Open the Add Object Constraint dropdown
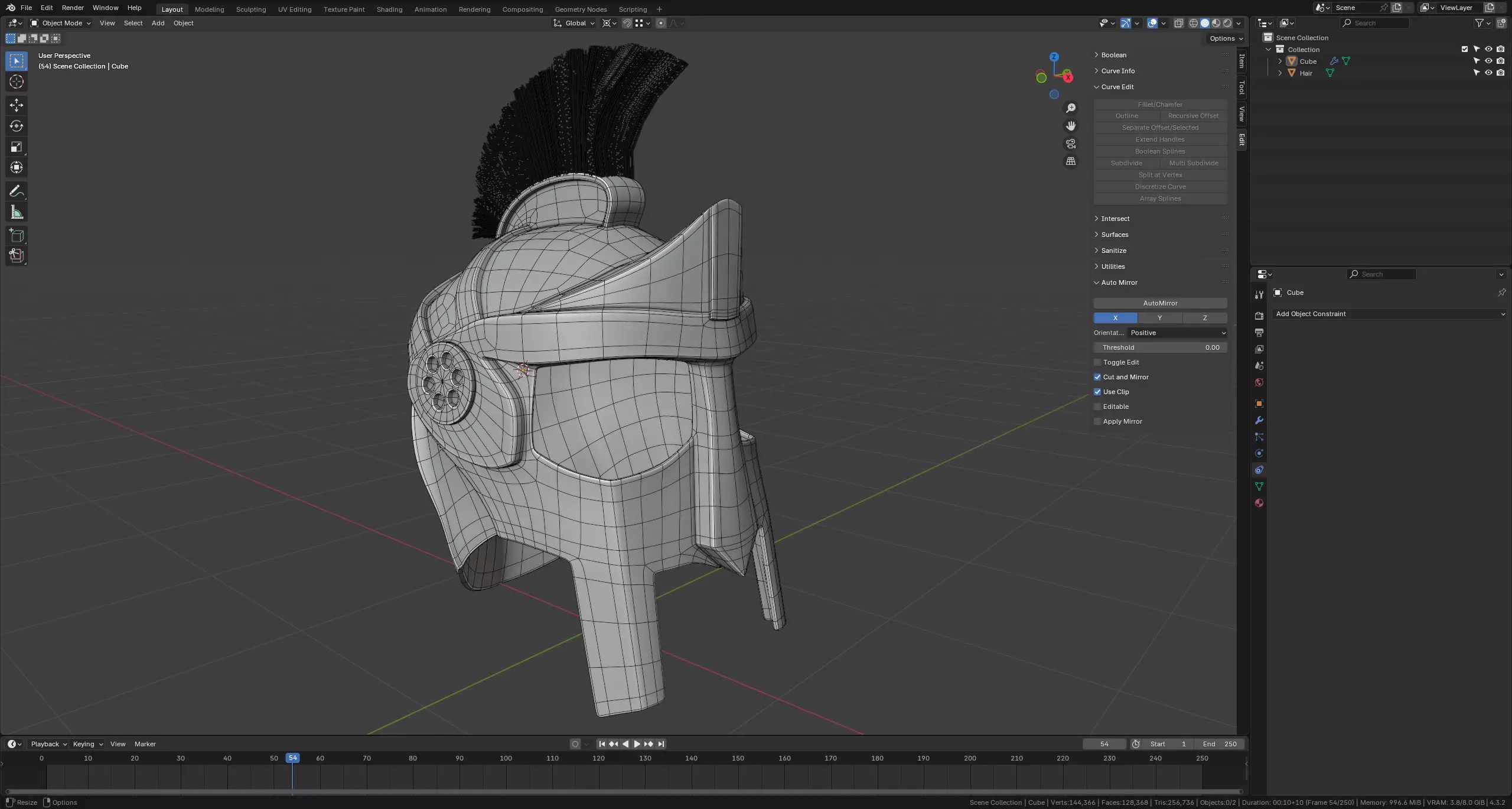1512x809 pixels. (1389, 314)
